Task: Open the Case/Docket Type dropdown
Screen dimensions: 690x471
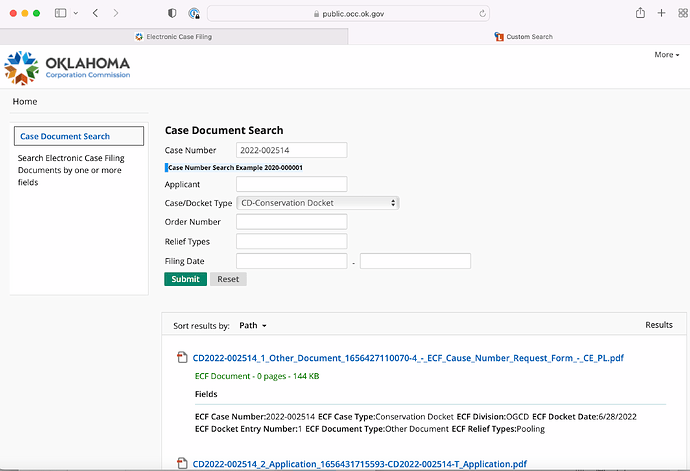Action: [x=318, y=203]
